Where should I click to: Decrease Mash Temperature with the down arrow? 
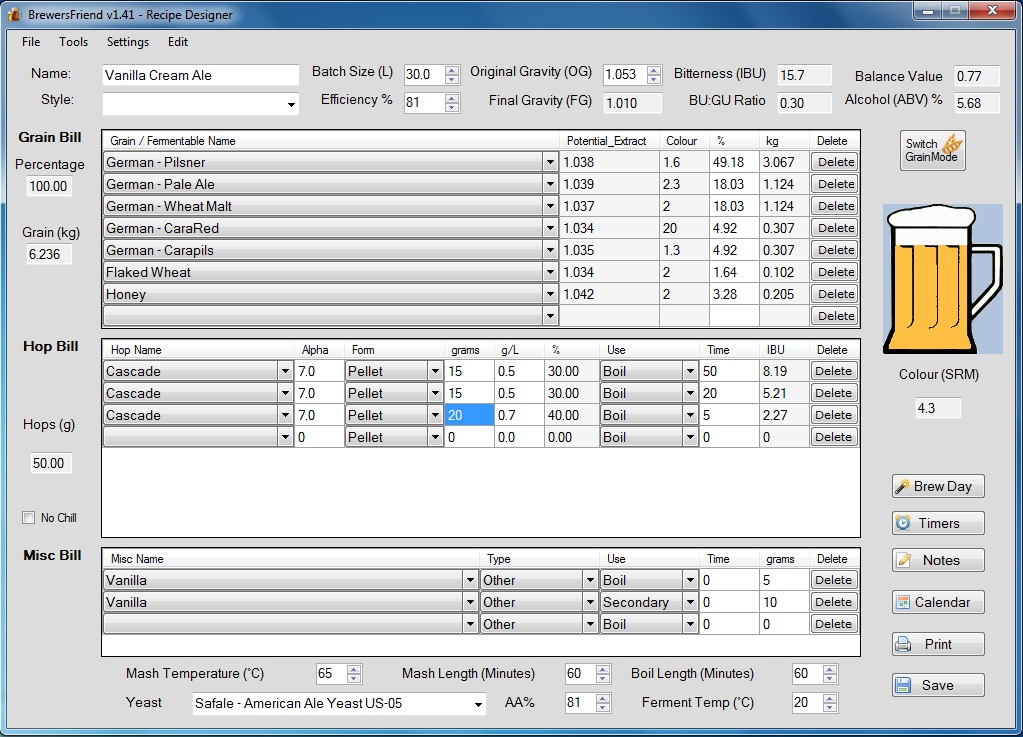pos(354,679)
